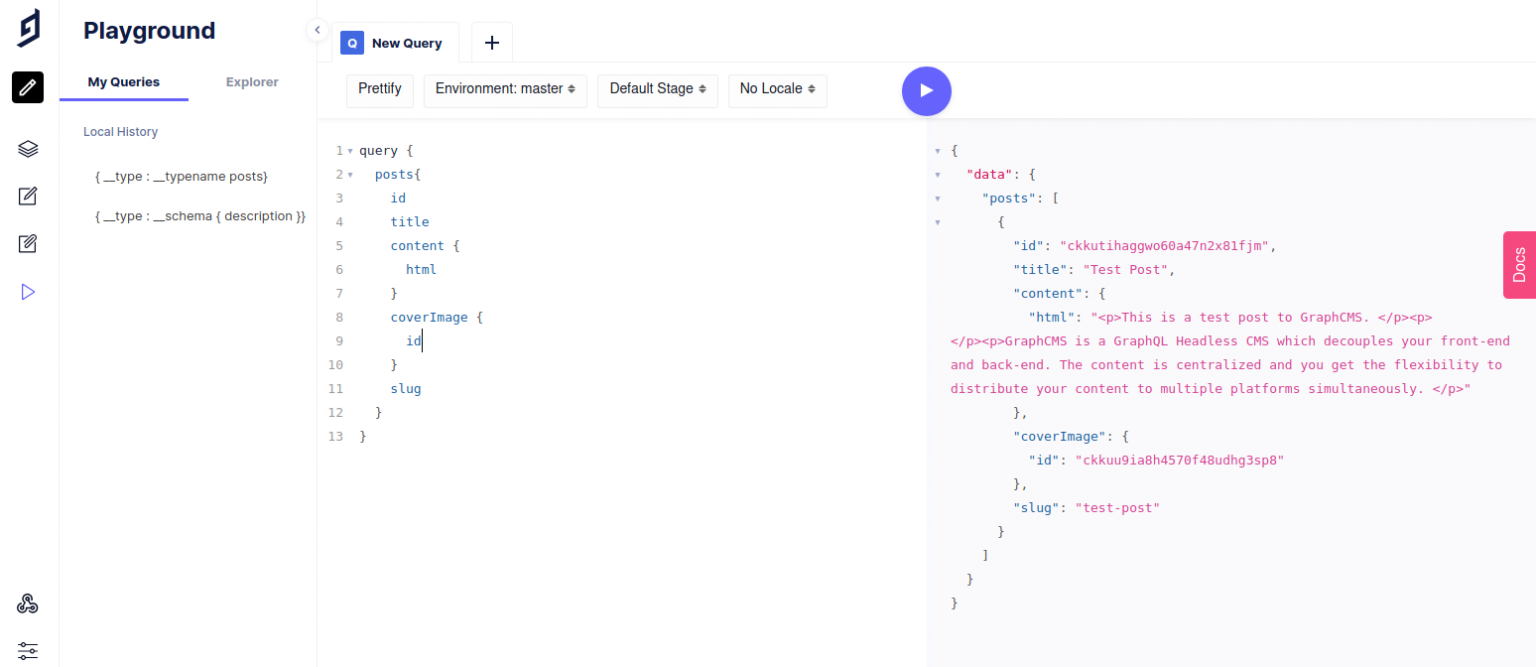This screenshot has height=667, width=1536.
Task: Open the Environment: master dropdown
Action: coord(505,90)
